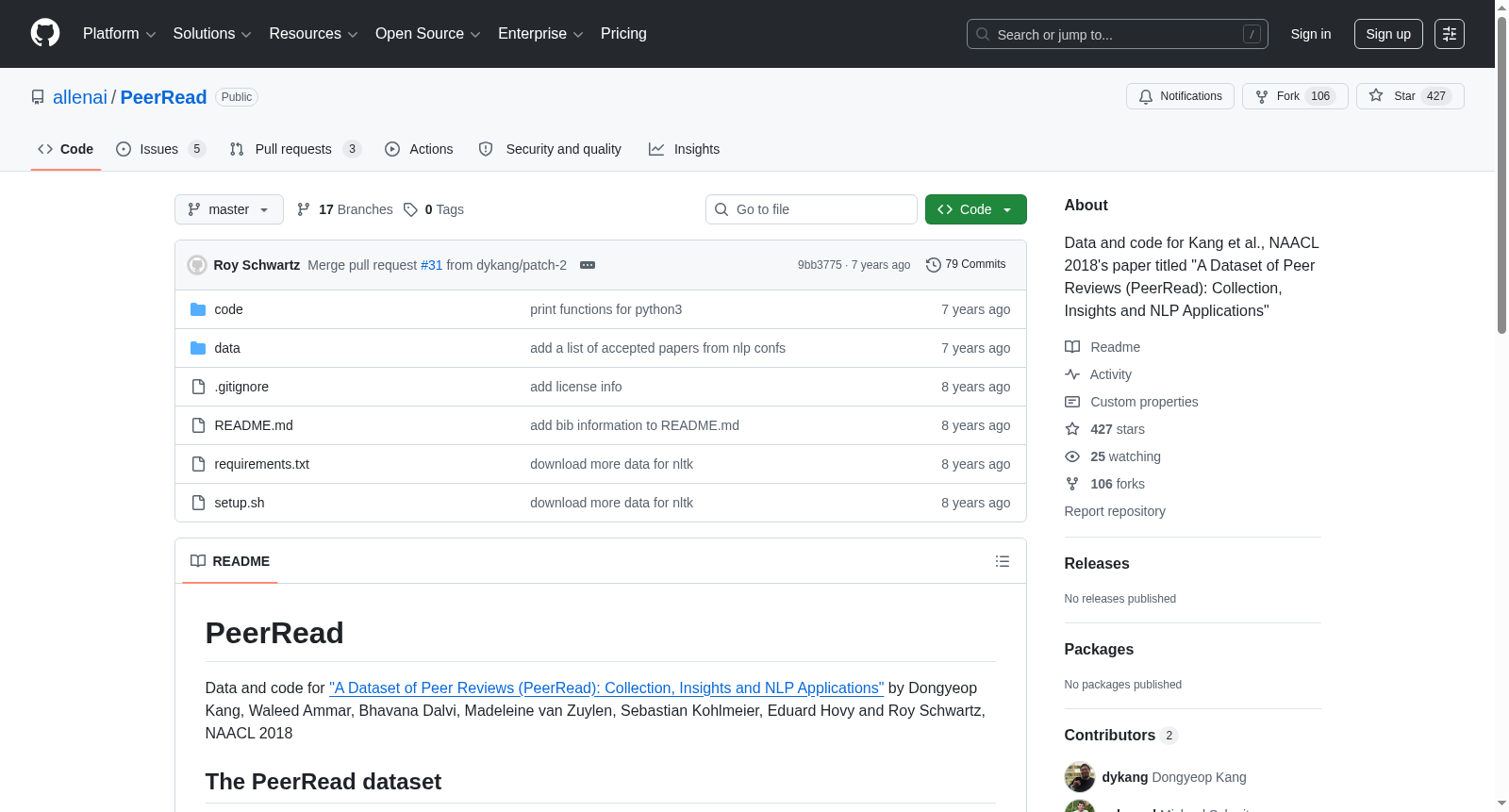Open the 'add license info' commit message

tap(575, 387)
